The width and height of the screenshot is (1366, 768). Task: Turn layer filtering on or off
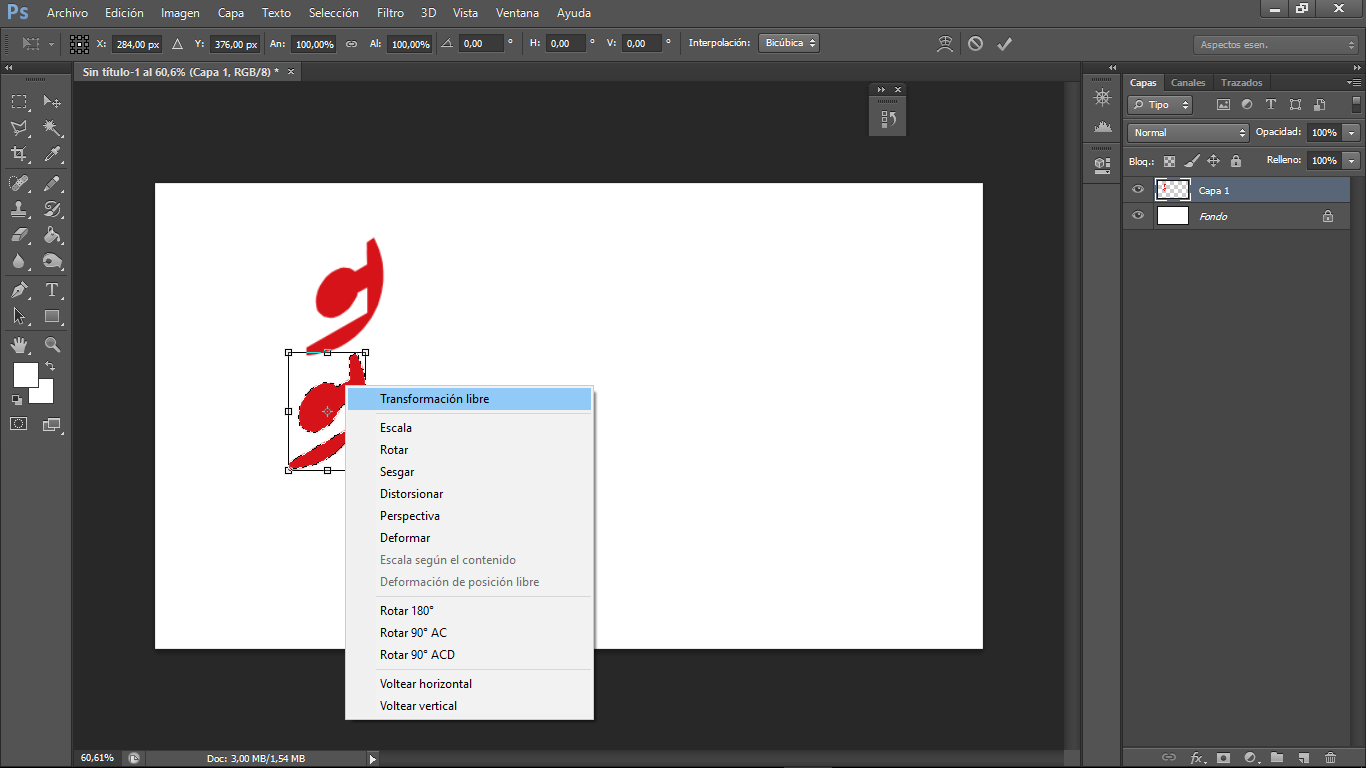tap(1356, 104)
